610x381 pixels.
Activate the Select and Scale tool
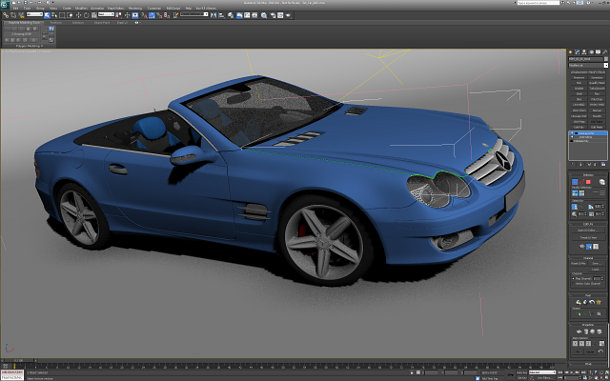coord(94,15)
